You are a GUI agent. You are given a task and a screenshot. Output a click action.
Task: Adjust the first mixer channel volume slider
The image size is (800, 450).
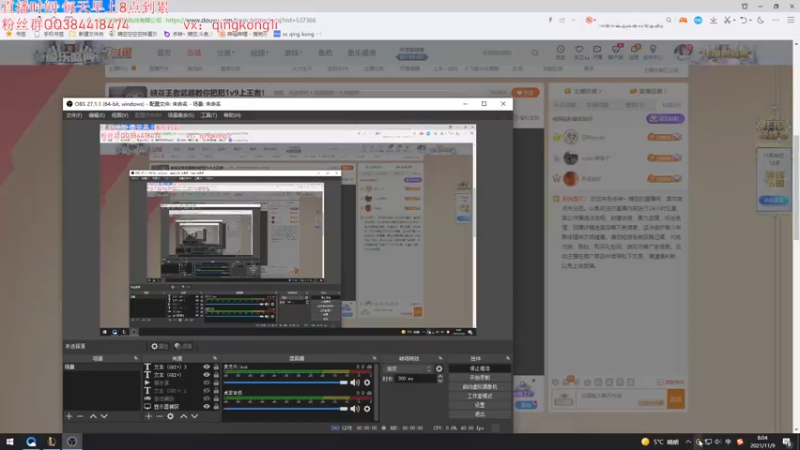286,382
